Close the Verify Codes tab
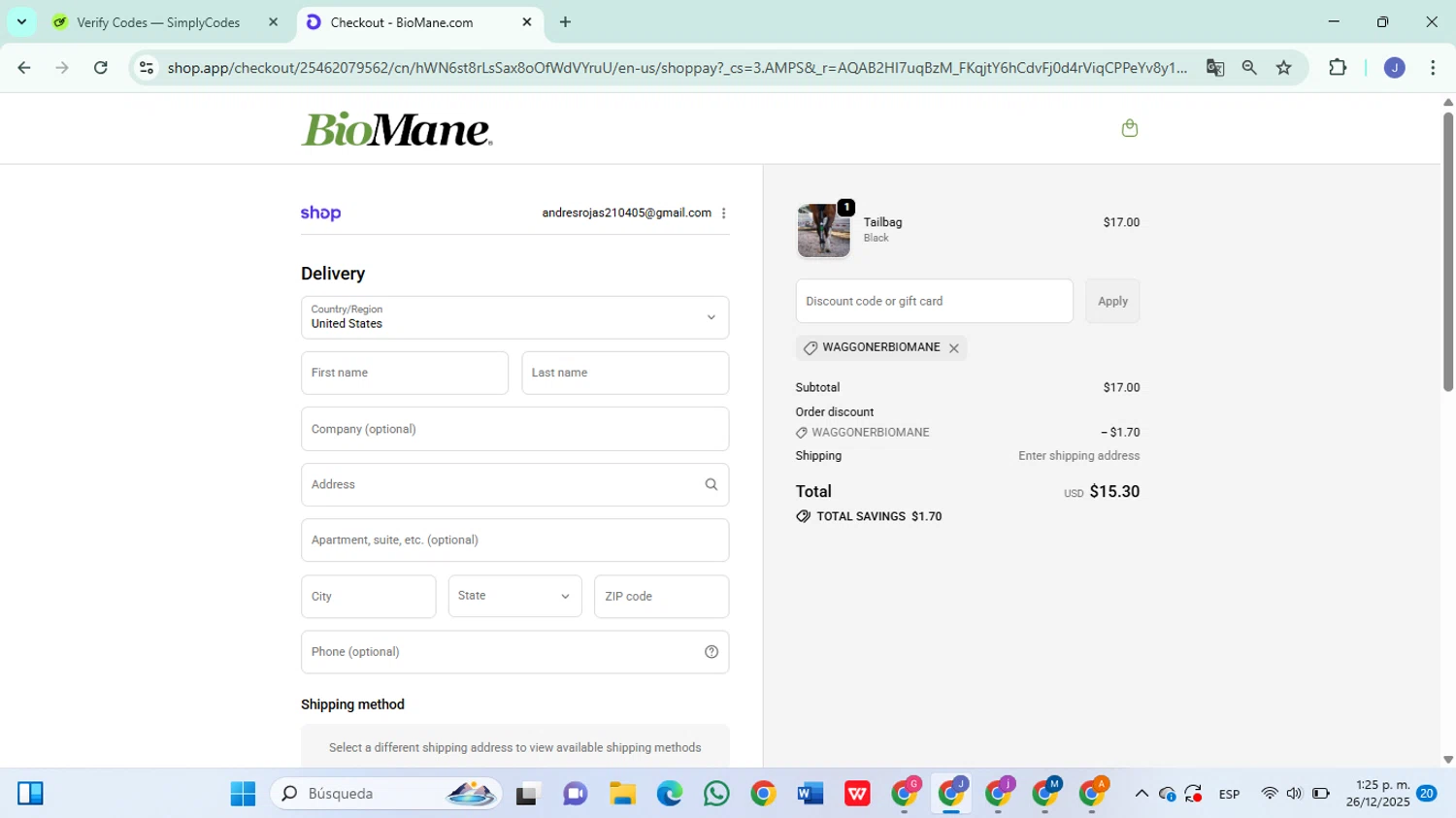This screenshot has height=818, width=1456. tap(273, 22)
